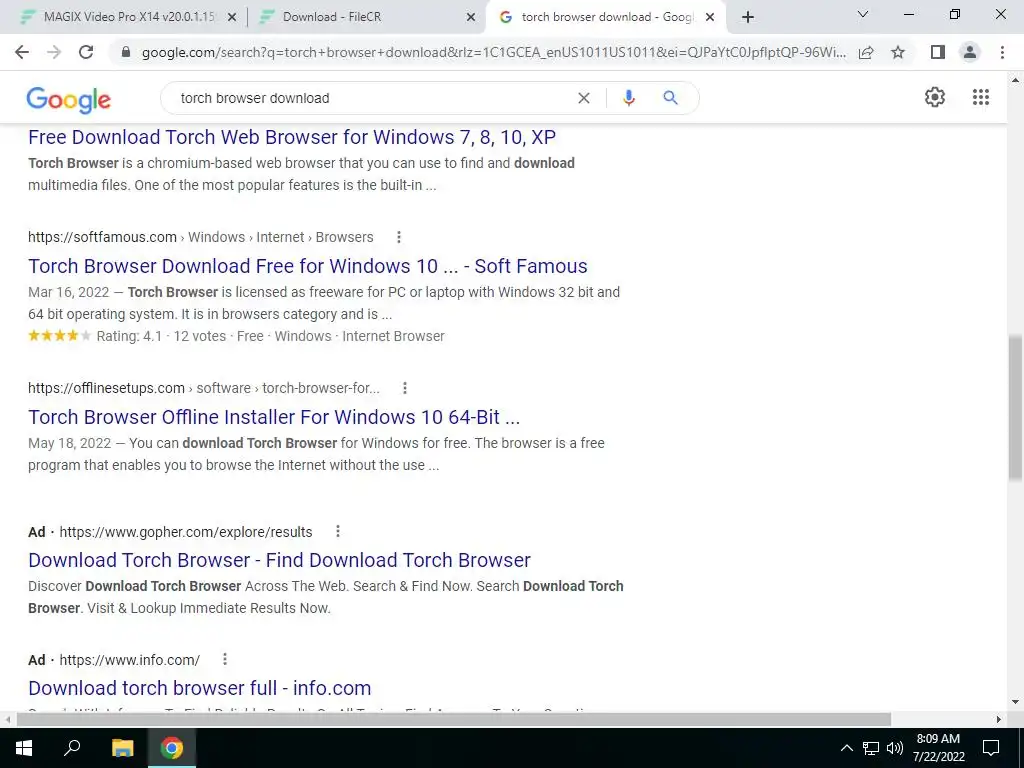The width and height of the screenshot is (1024, 768).
Task: Close the MAGIX Video Pro X14 tab
Action: click(231, 18)
